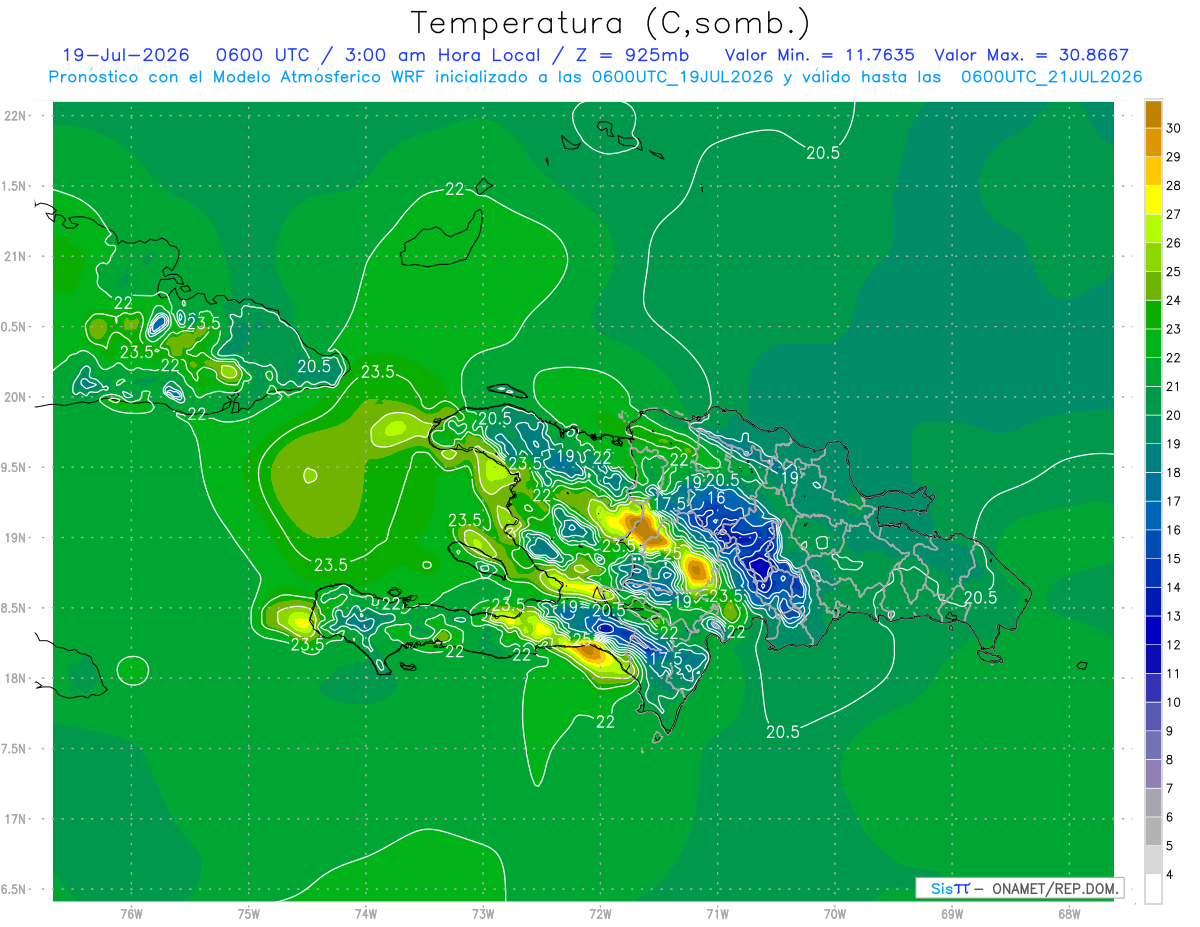Click the "Pronóstico con el Modelo Atmósferico WRF" line
Viewport: 1200px width, 927px height.
(596, 77)
